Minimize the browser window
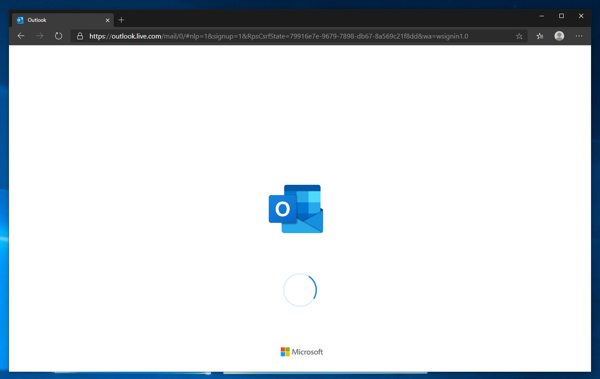600x379 pixels. tap(541, 16)
